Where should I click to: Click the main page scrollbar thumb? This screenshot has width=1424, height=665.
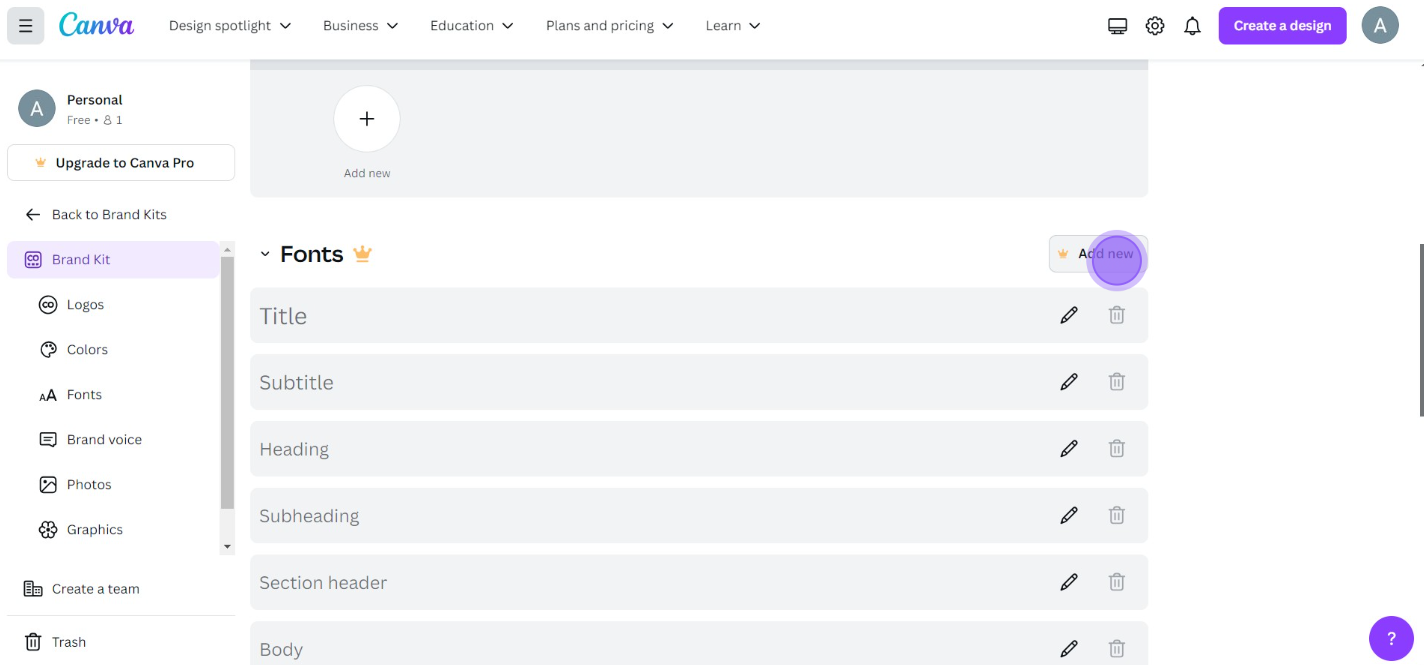pyautogui.click(x=1420, y=330)
